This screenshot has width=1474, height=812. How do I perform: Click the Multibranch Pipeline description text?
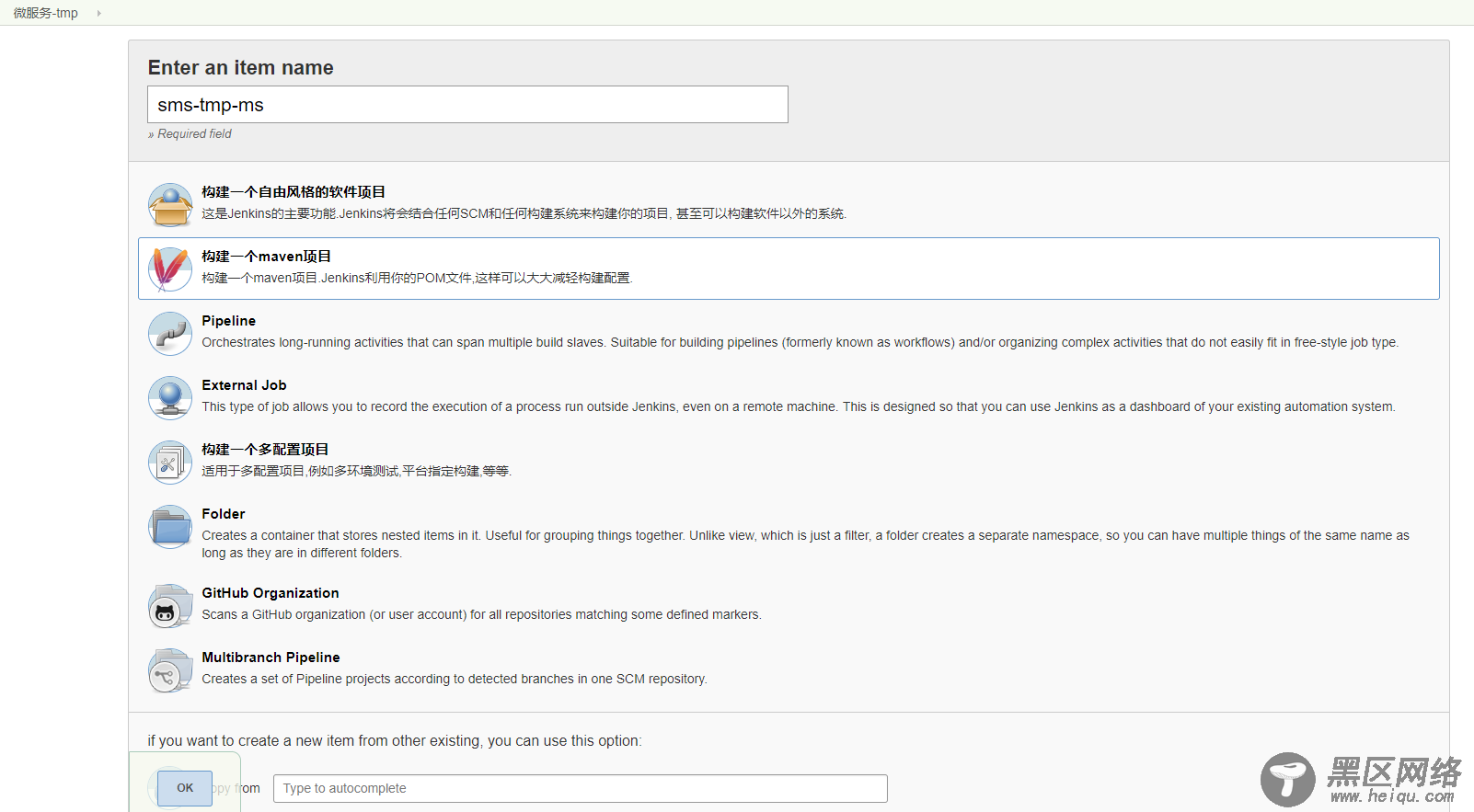[x=455, y=679]
